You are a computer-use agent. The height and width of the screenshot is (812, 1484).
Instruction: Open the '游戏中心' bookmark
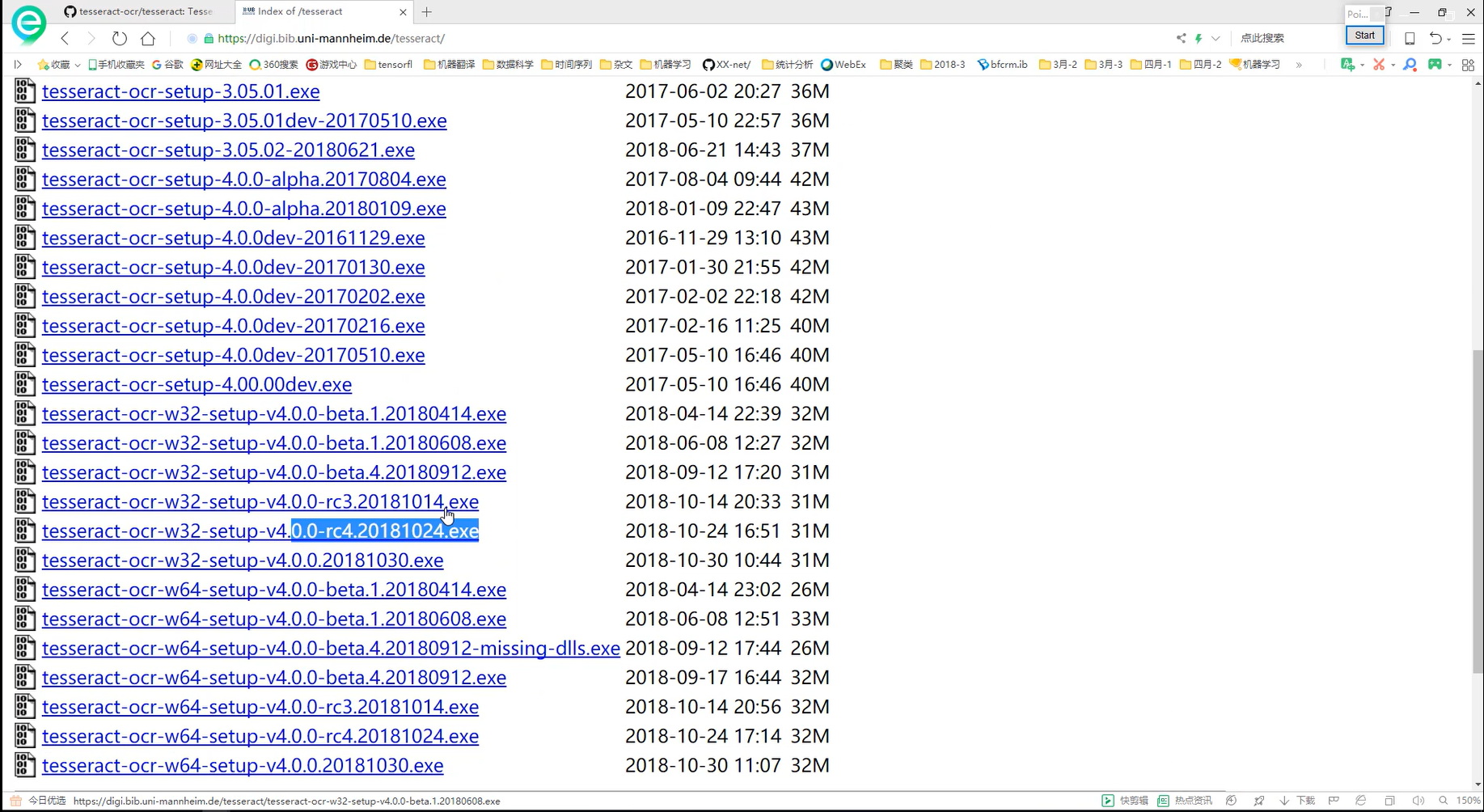click(332, 64)
